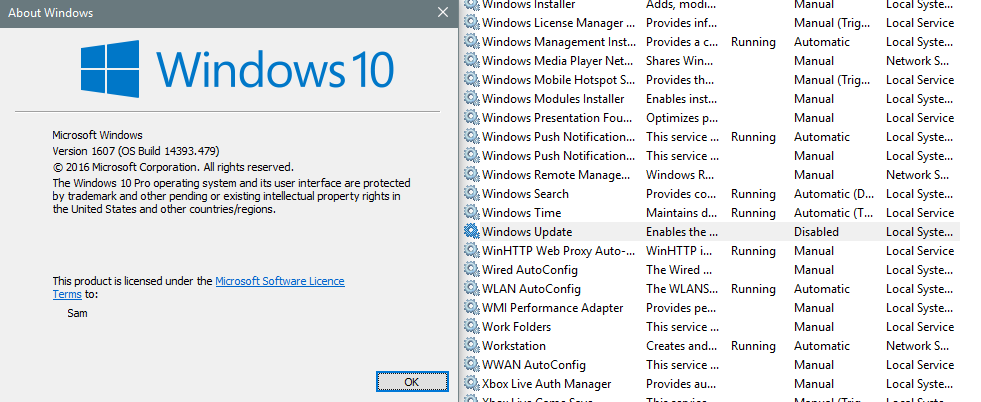The height and width of the screenshot is (402, 981).
Task: Click Network S... in the Workstation row
Action: point(917,346)
